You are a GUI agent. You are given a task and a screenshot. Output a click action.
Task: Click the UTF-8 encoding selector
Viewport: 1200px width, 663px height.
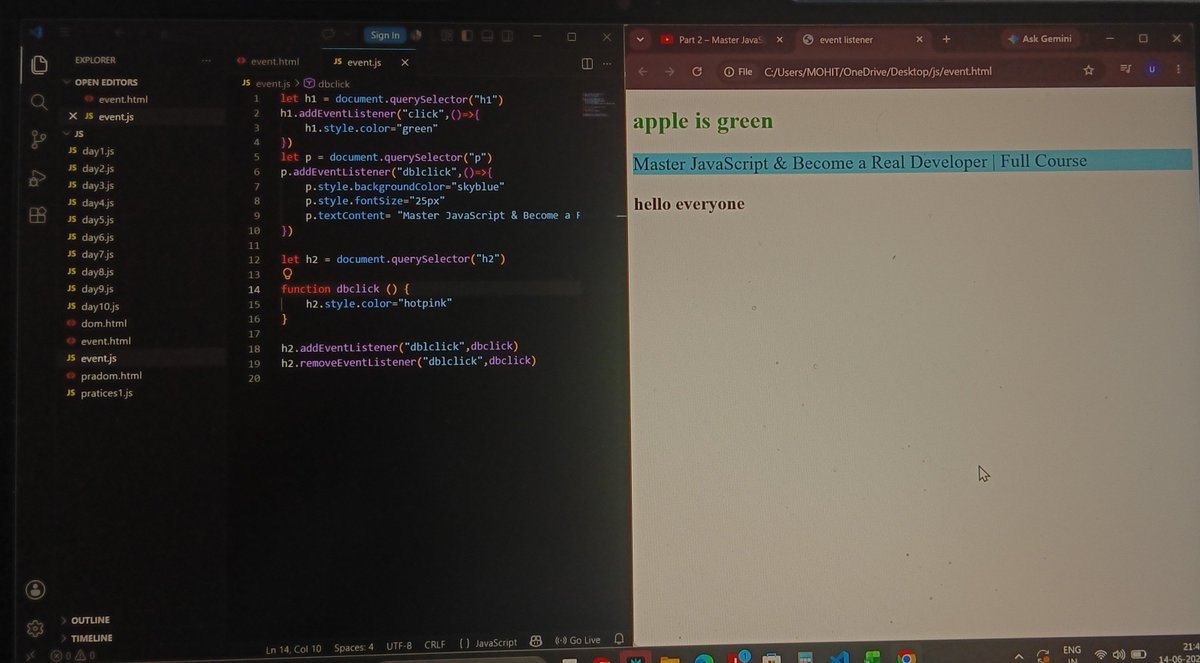coord(399,645)
